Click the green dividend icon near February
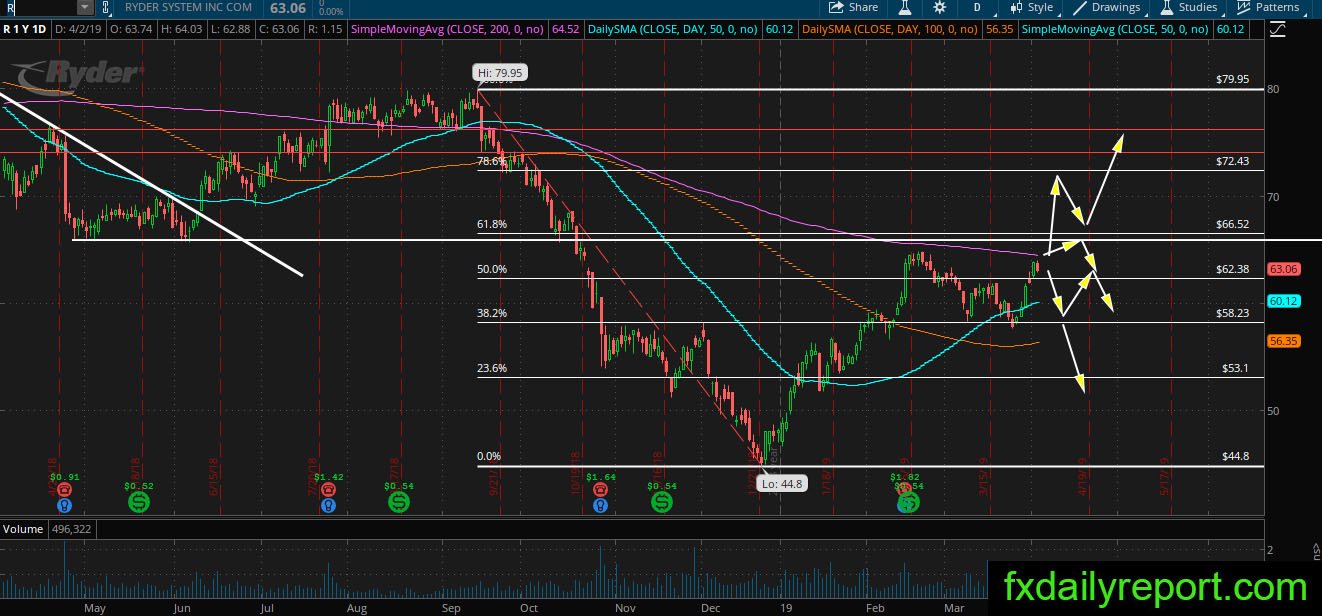 tap(907, 503)
